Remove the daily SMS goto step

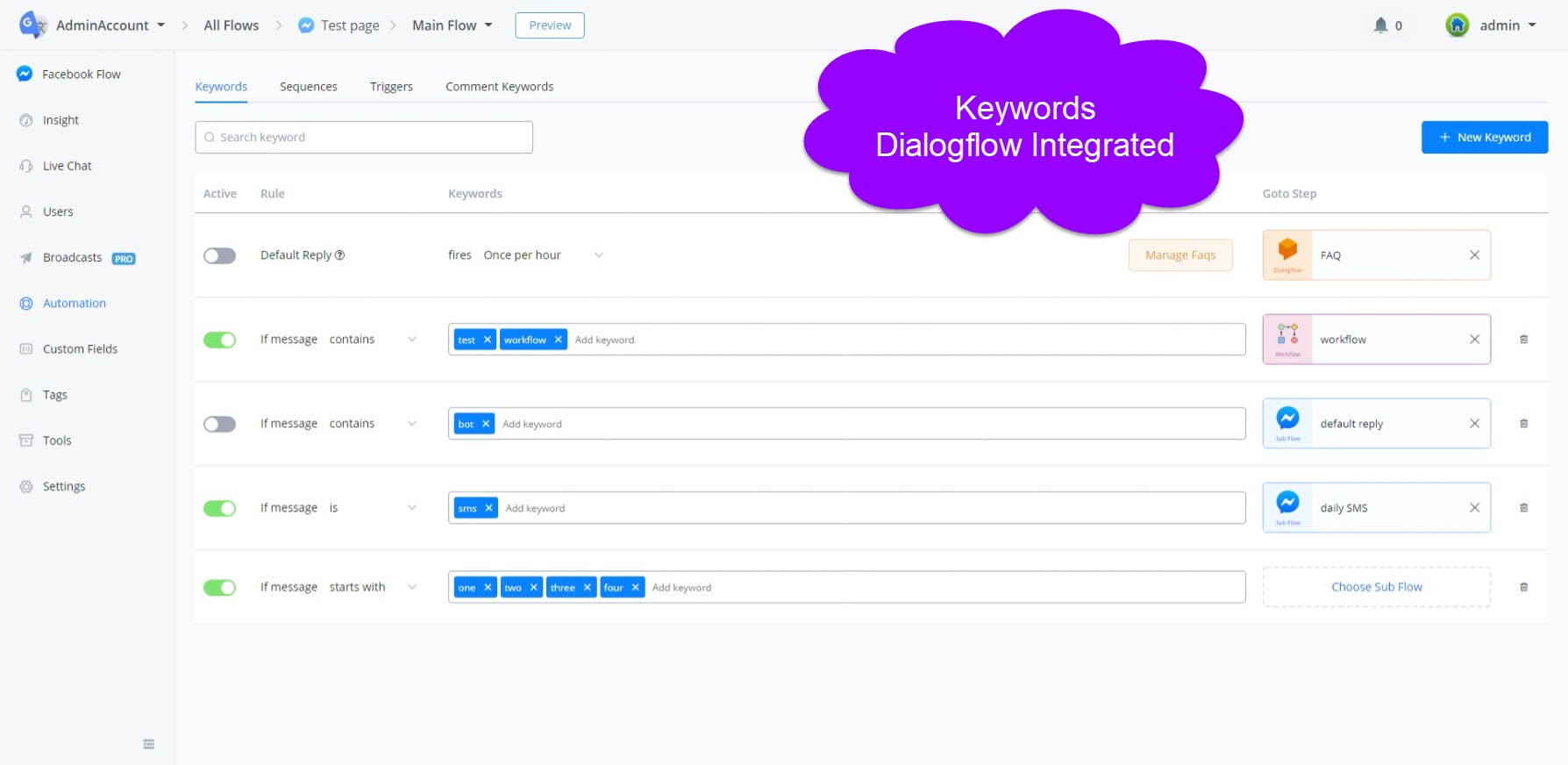1474,508
